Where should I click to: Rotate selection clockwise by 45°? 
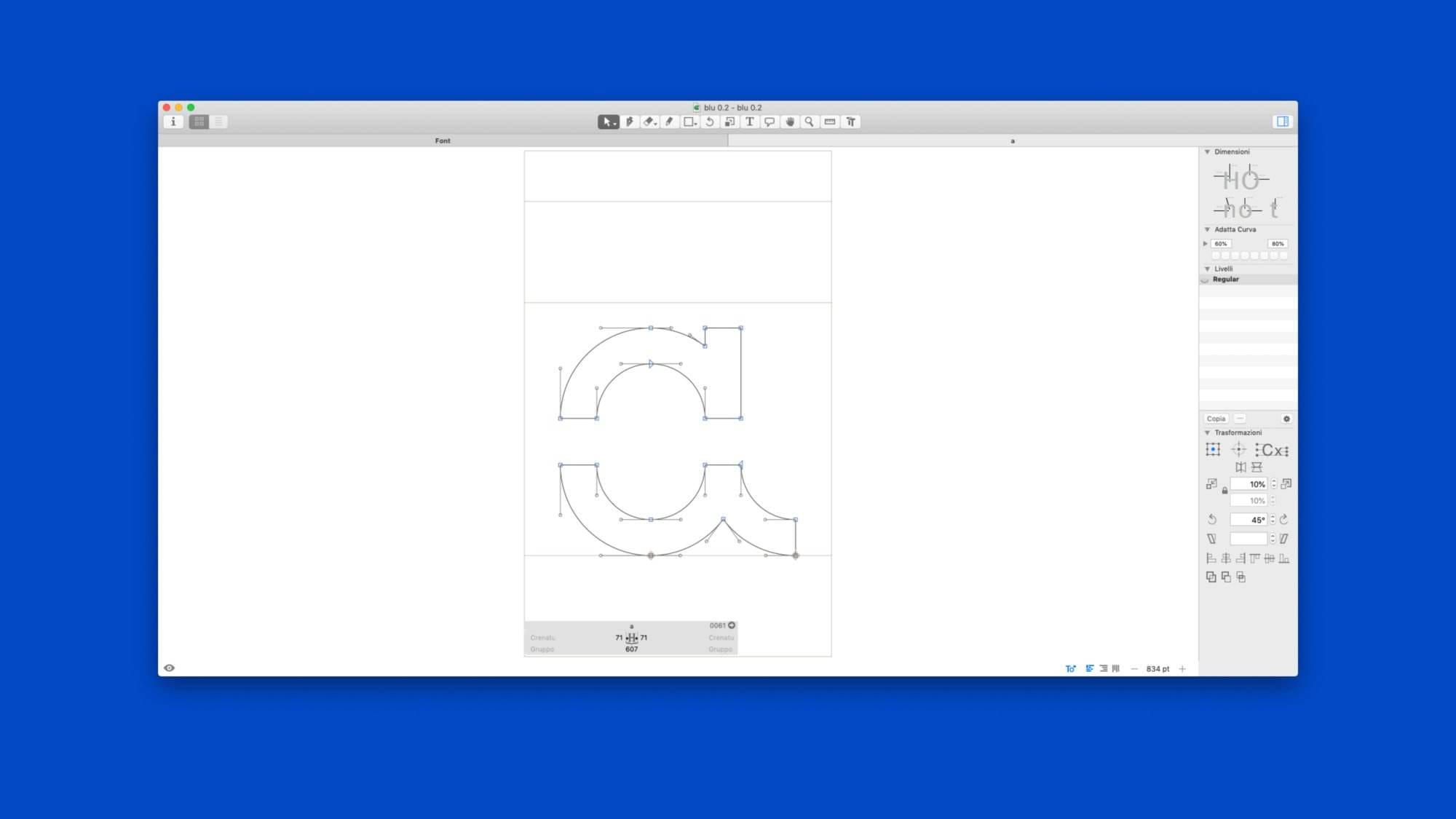click(x=1284, y=520)
